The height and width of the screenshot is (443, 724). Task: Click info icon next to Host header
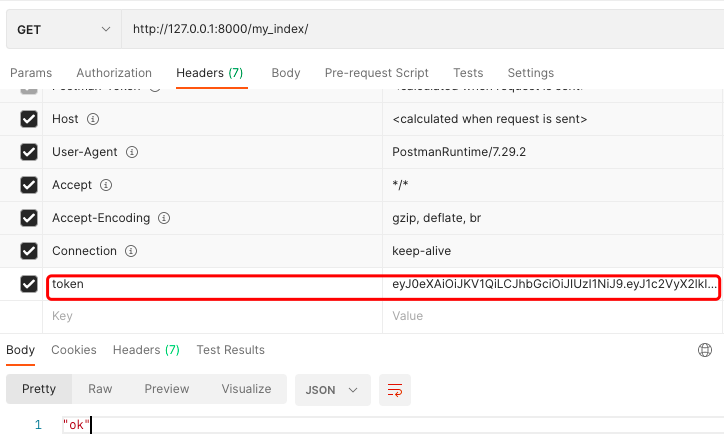click(93, 119)
